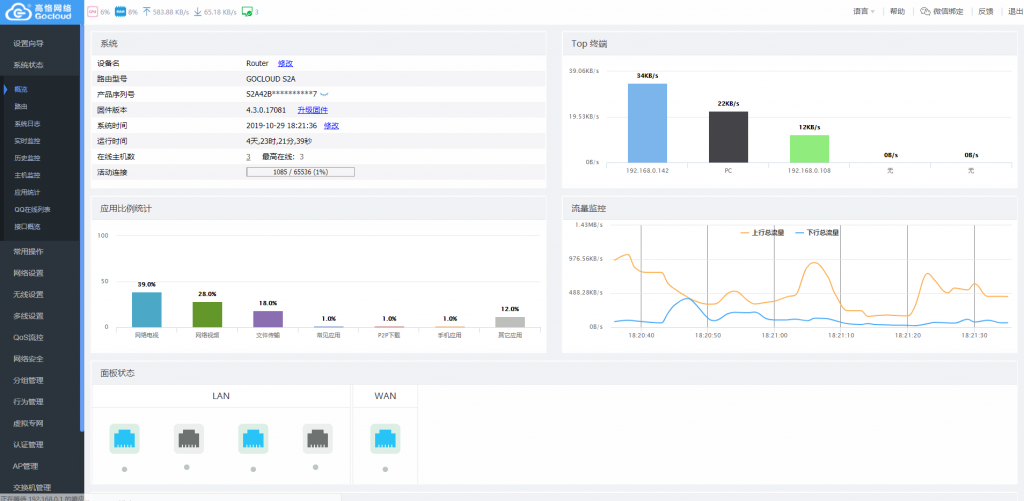The image size is (1024, 501).
Task: Click the 升级固件 firmware upgrade link
Action: [313, 109]
